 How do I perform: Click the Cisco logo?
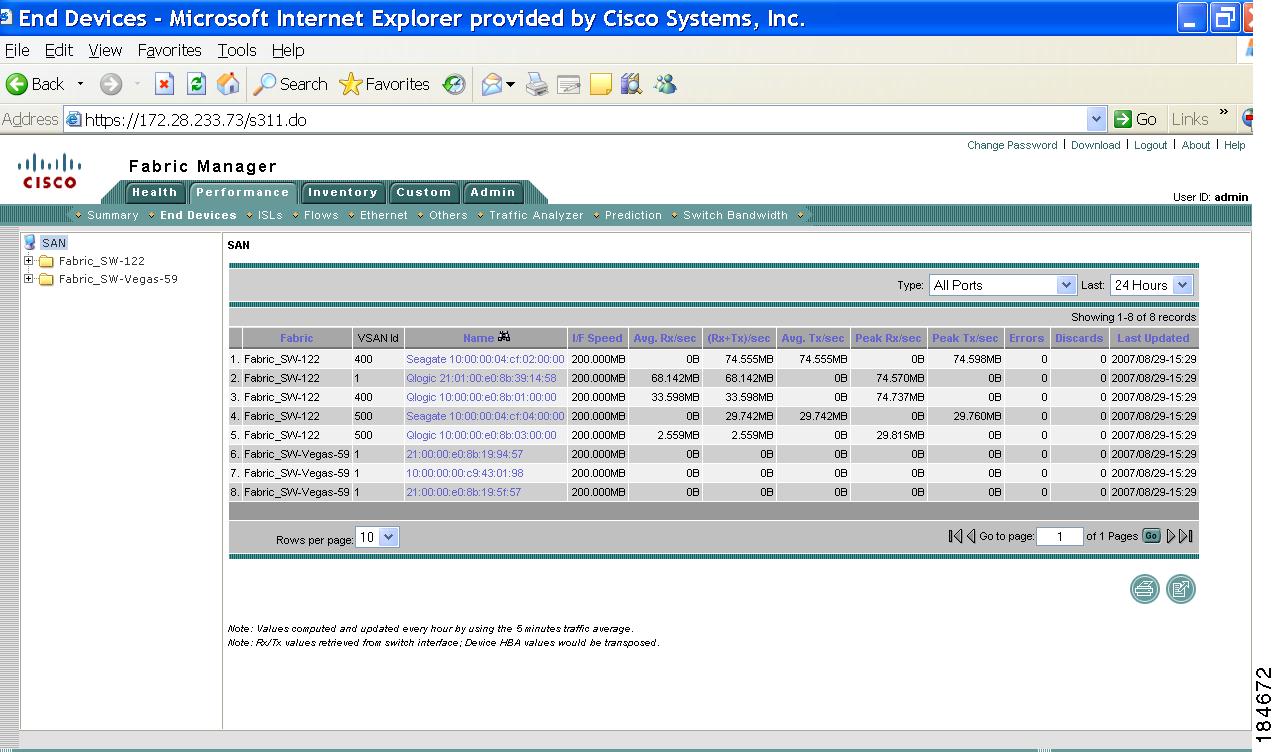coord(49,168)
